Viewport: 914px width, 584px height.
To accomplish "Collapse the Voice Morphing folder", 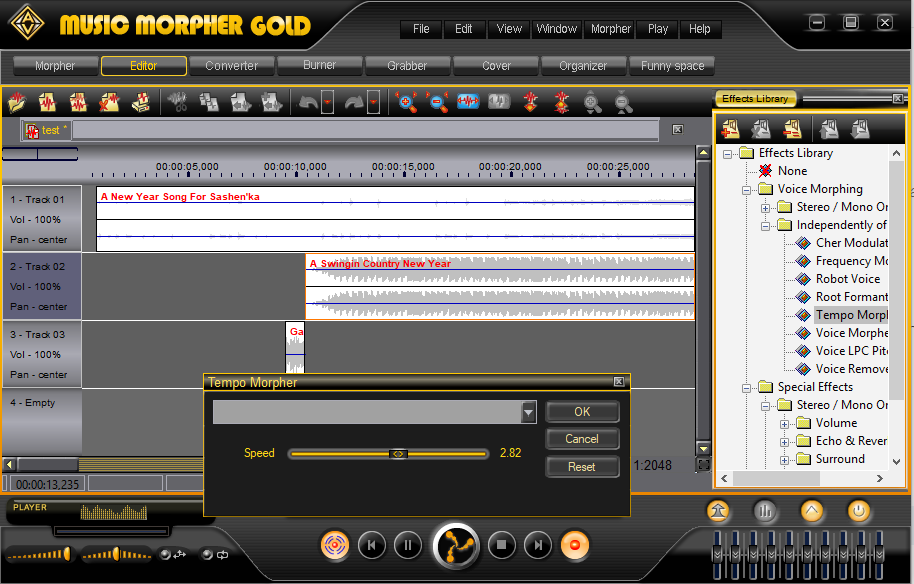I will pyautogui.click(x=746, y=190).
